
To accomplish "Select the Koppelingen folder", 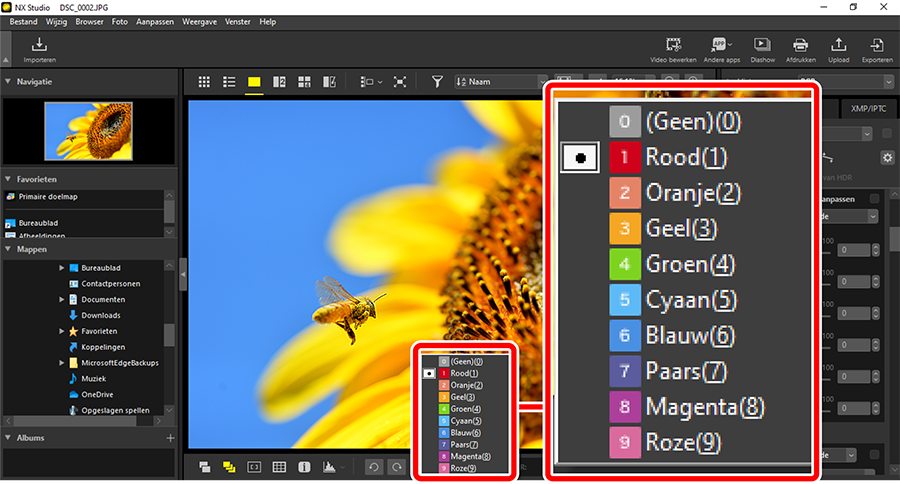I will coord(103,347).
